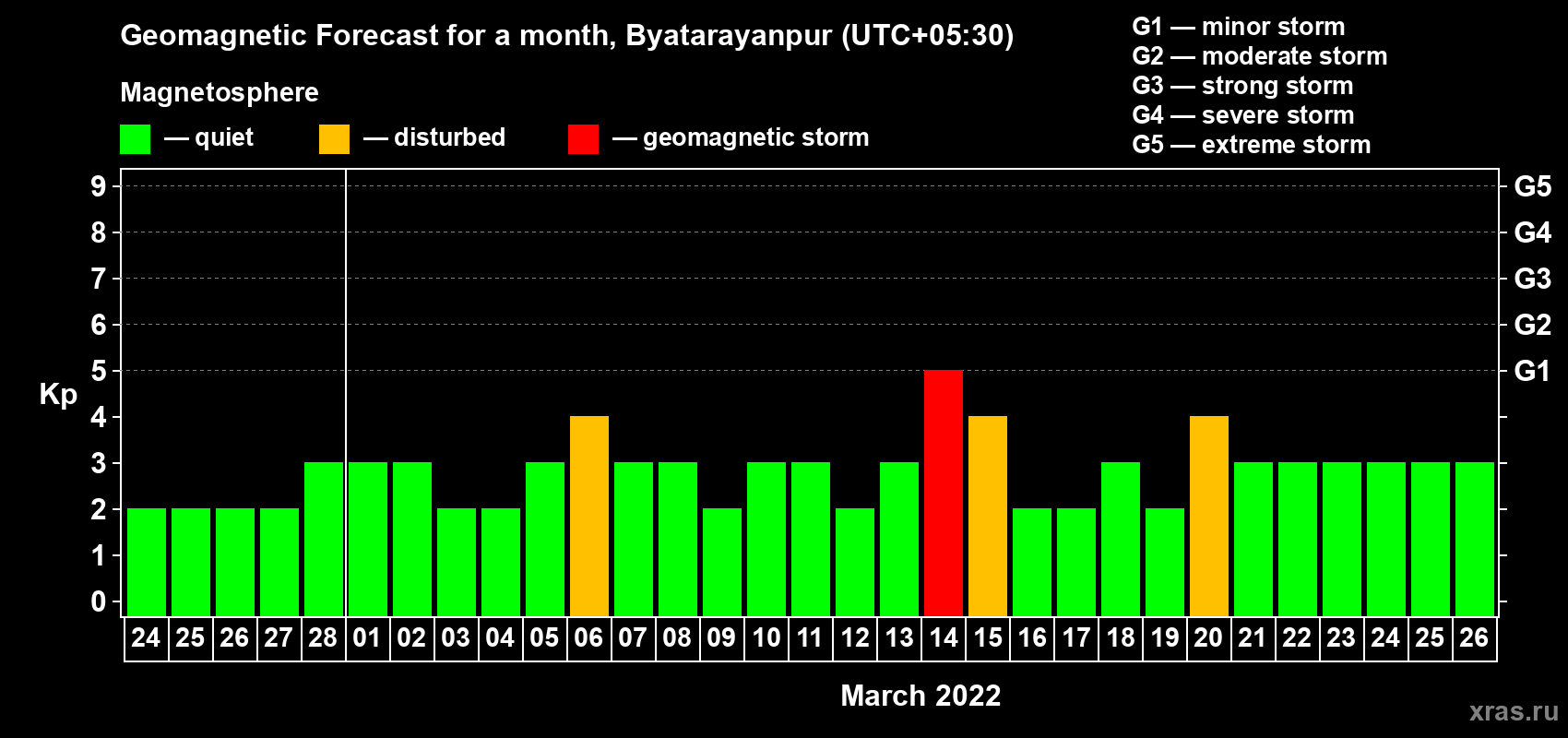
Task: Click the March 2022 month label
Action: (921, 696)
